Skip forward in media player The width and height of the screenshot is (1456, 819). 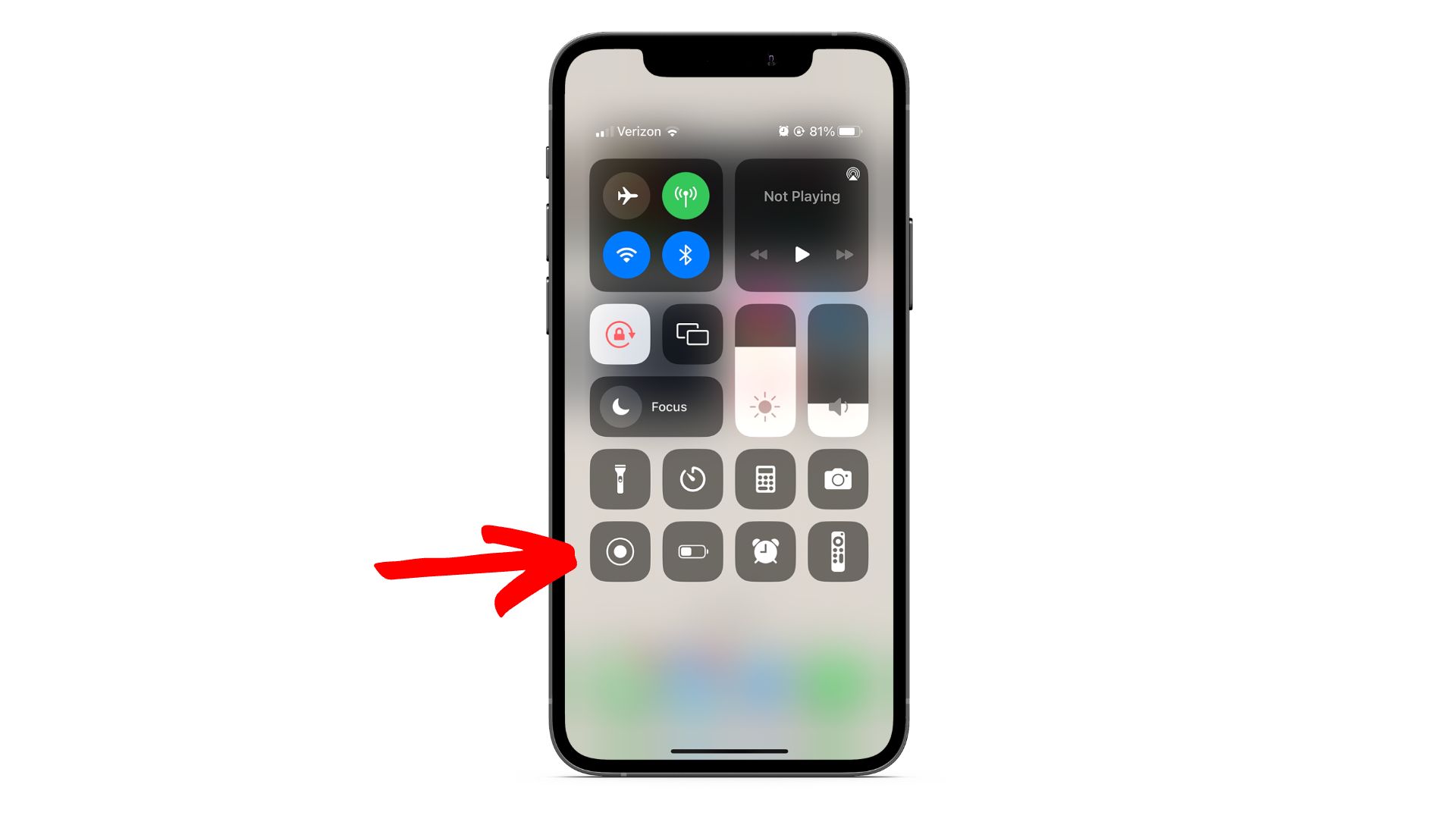(x=844, y=254)
